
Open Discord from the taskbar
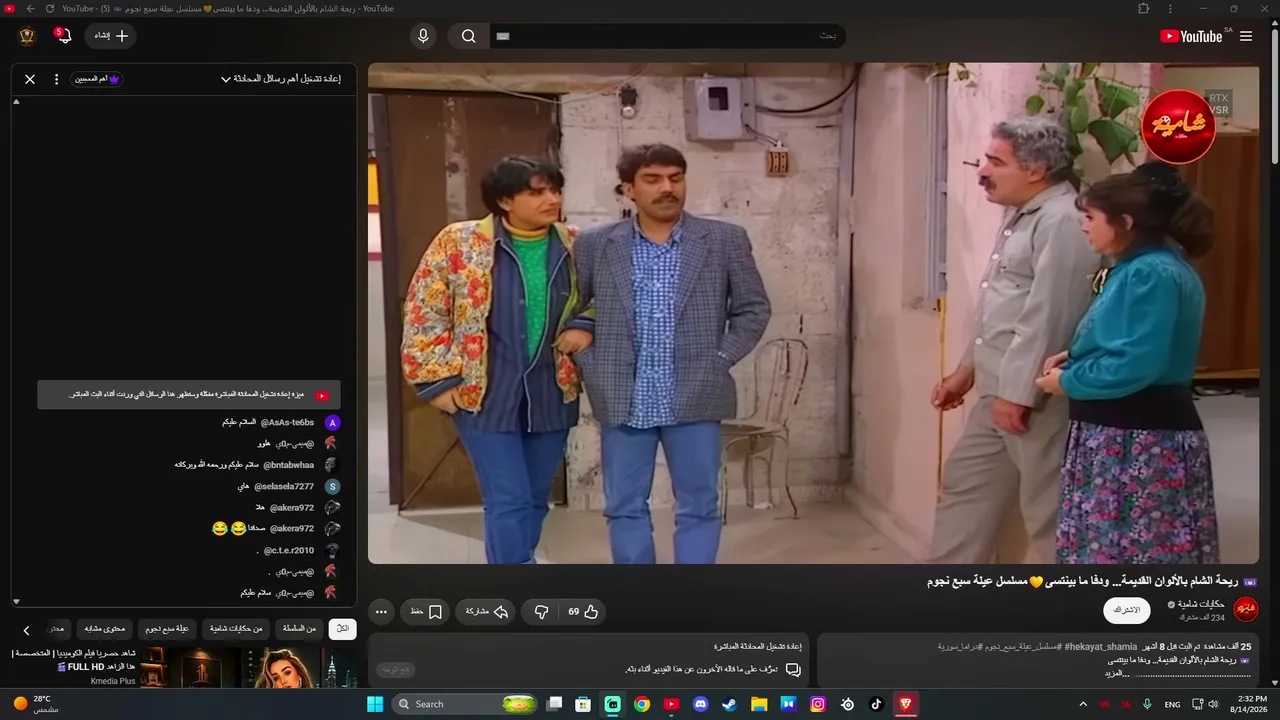pyautogui.click(x=700, y=704)
